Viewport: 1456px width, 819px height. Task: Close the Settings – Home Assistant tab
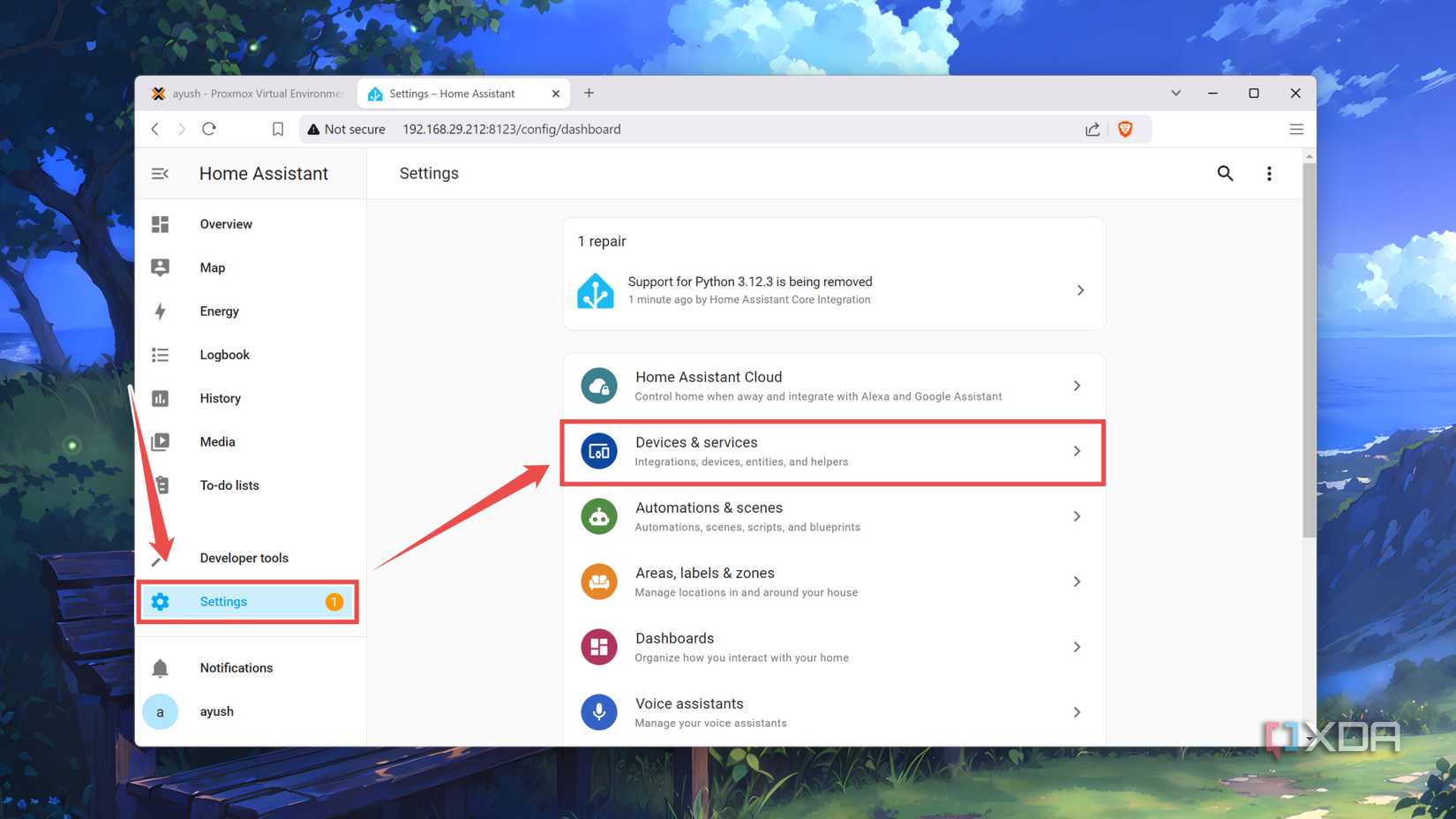(x=555, y=94)
